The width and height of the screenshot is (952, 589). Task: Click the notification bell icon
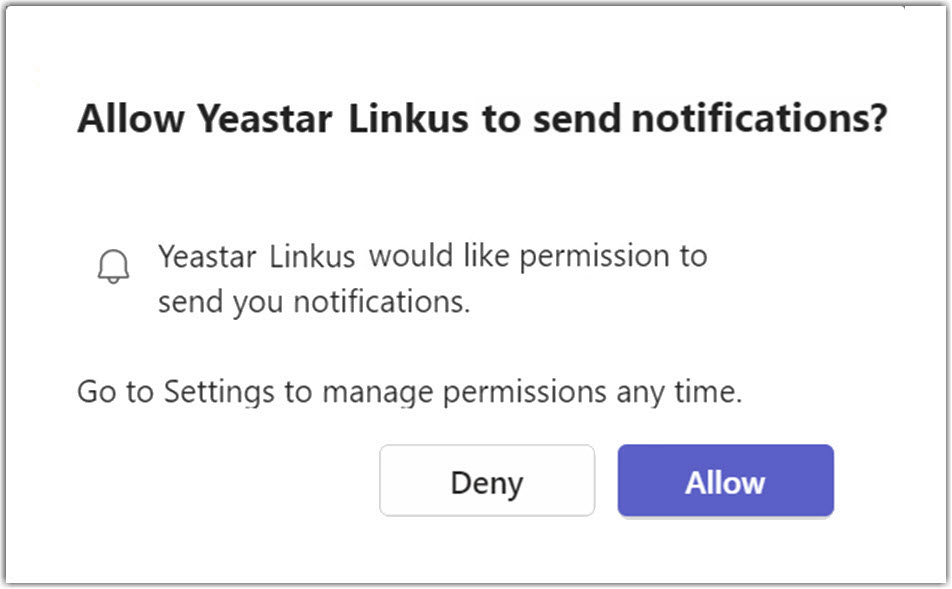(114, 266)
